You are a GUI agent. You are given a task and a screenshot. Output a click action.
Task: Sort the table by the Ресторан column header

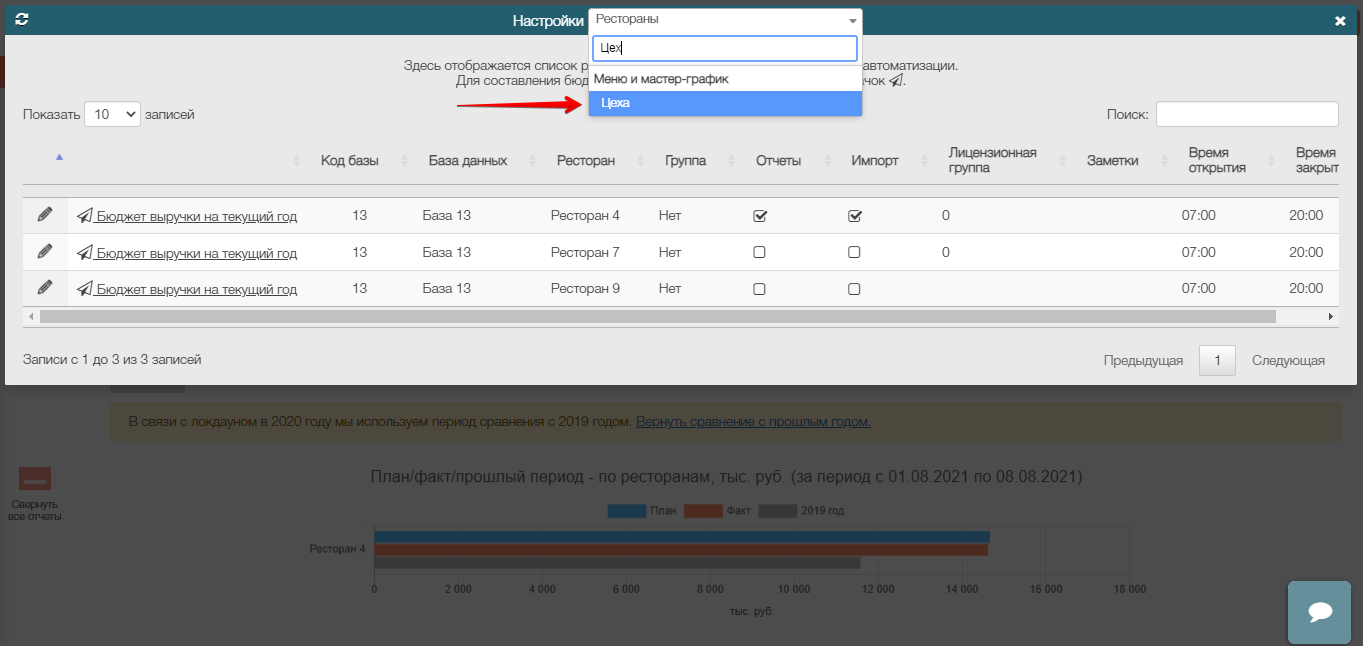click(586, 160)
